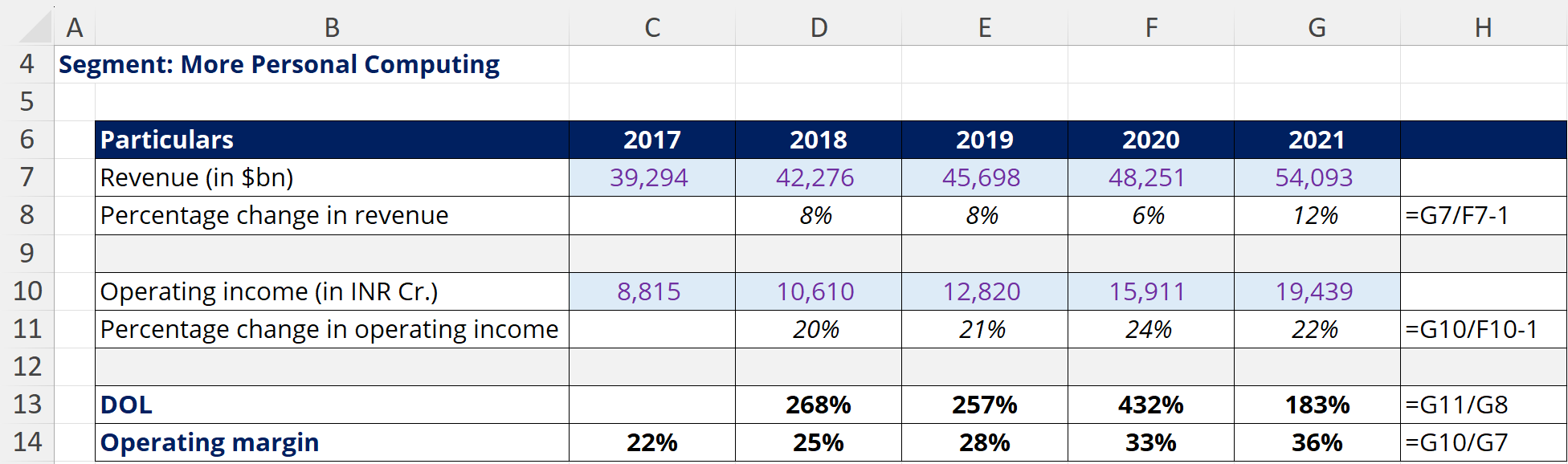The height and width of the screenshot is (464, 1568).
Task: Select column D header
Action: pos(819,28)
